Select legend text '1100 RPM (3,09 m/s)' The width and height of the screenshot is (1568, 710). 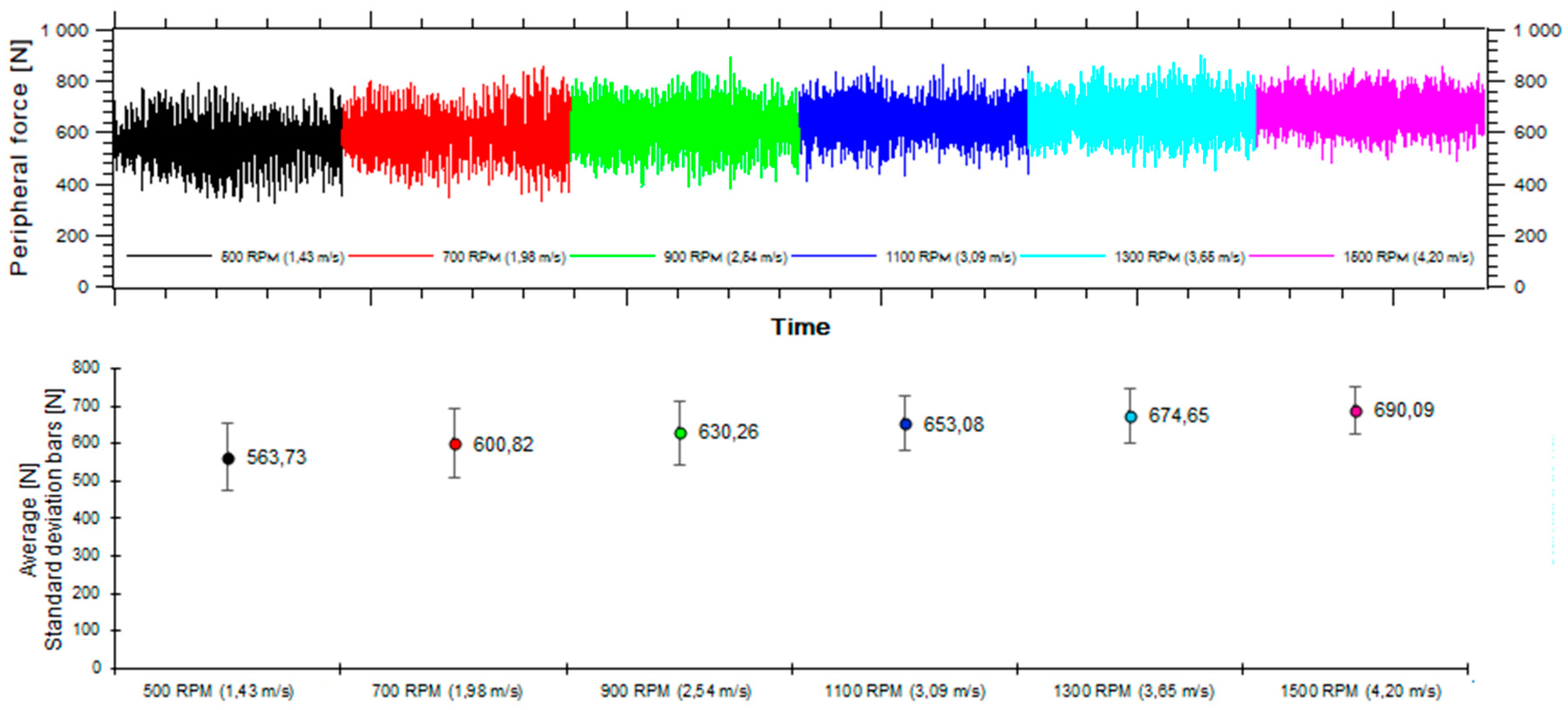(951, 257)
